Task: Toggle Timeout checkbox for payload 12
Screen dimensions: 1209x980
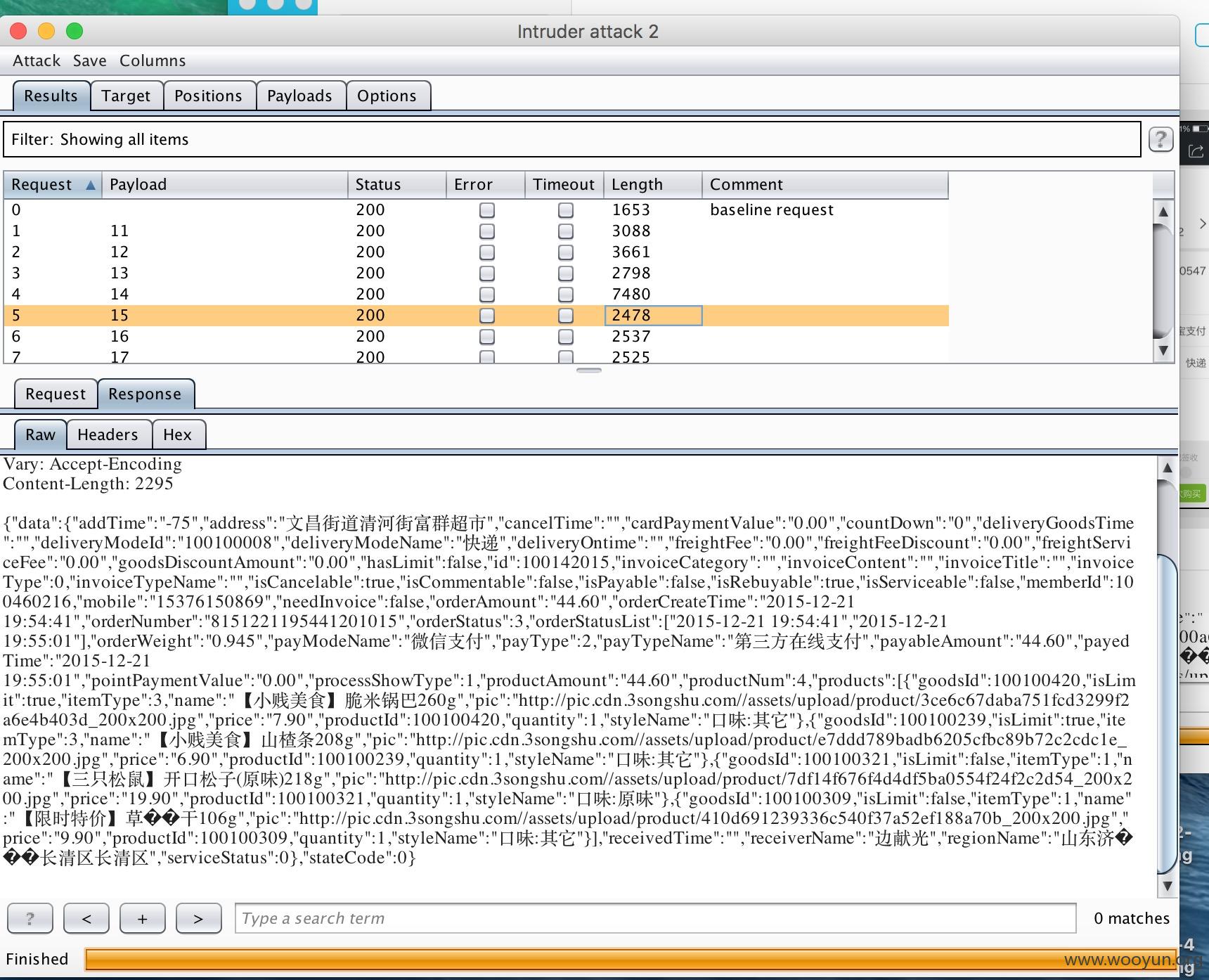Action: click(565, 252)
